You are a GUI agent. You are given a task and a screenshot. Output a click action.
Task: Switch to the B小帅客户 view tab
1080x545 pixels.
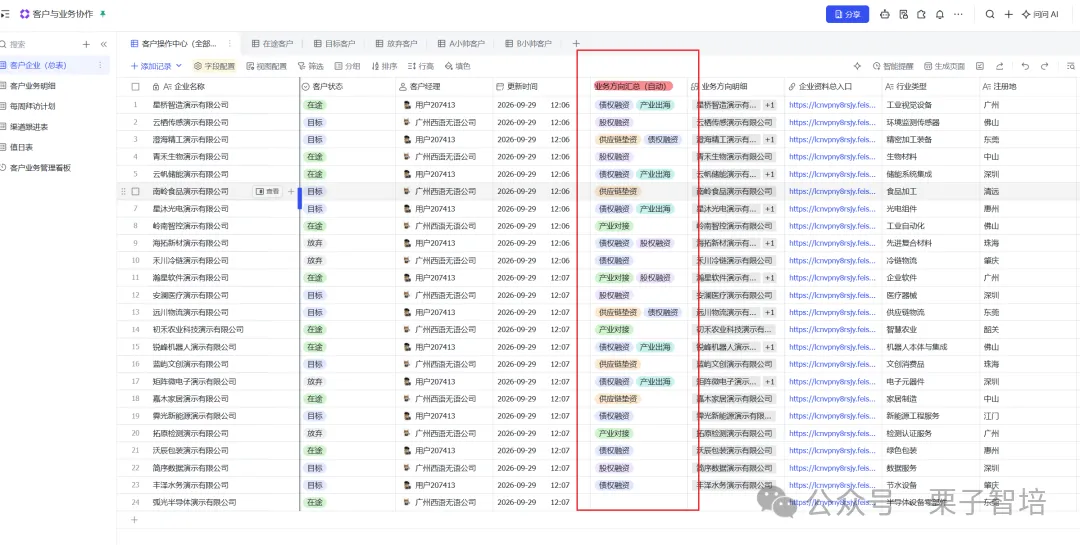coord(528,43)
